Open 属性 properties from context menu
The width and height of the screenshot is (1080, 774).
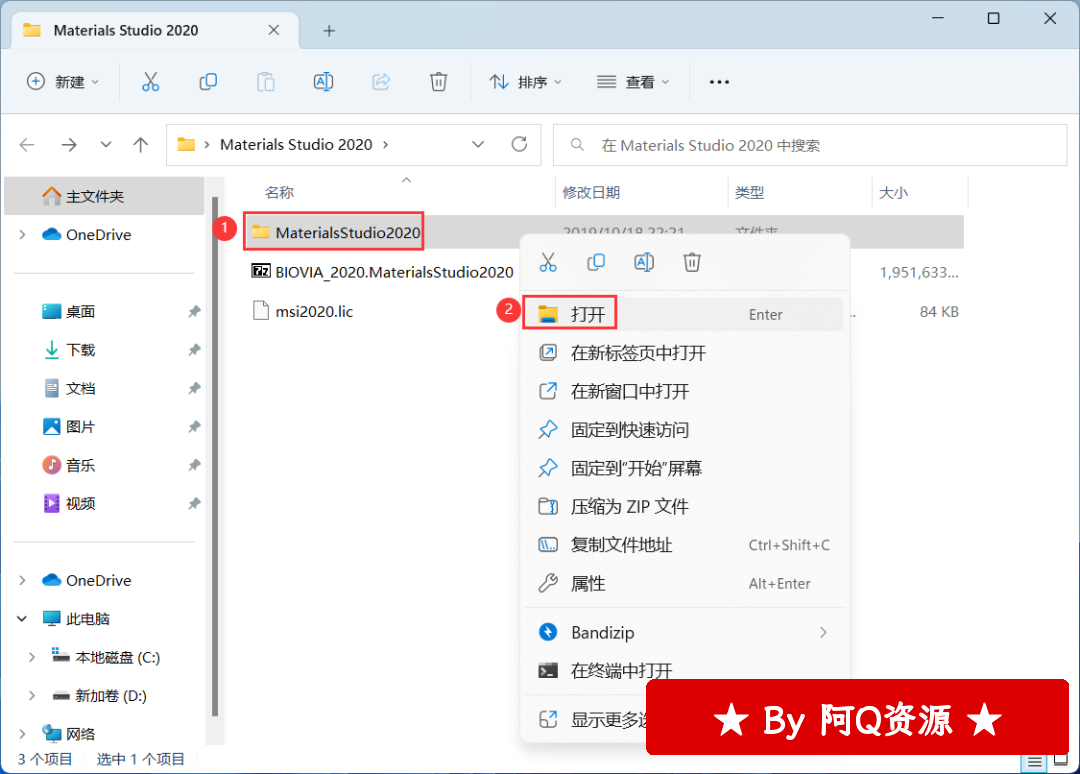588,583
